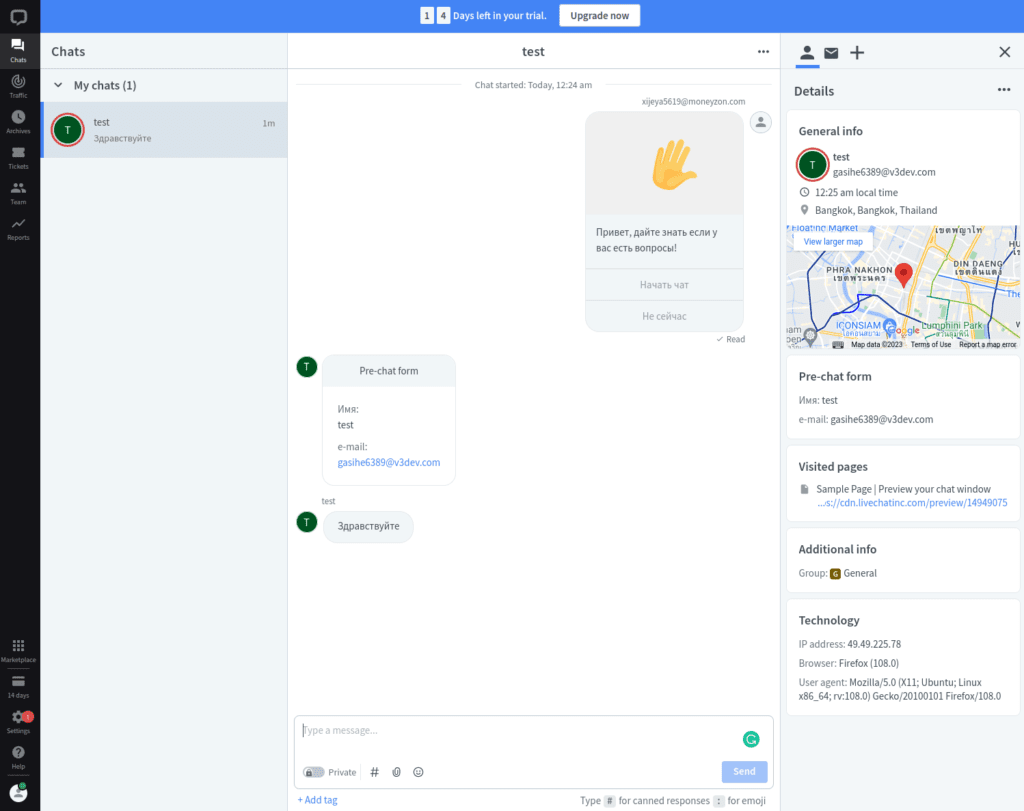Open Details panel more options menu
Viewport: 1024px width, 811px height.
coord(1003,90)
